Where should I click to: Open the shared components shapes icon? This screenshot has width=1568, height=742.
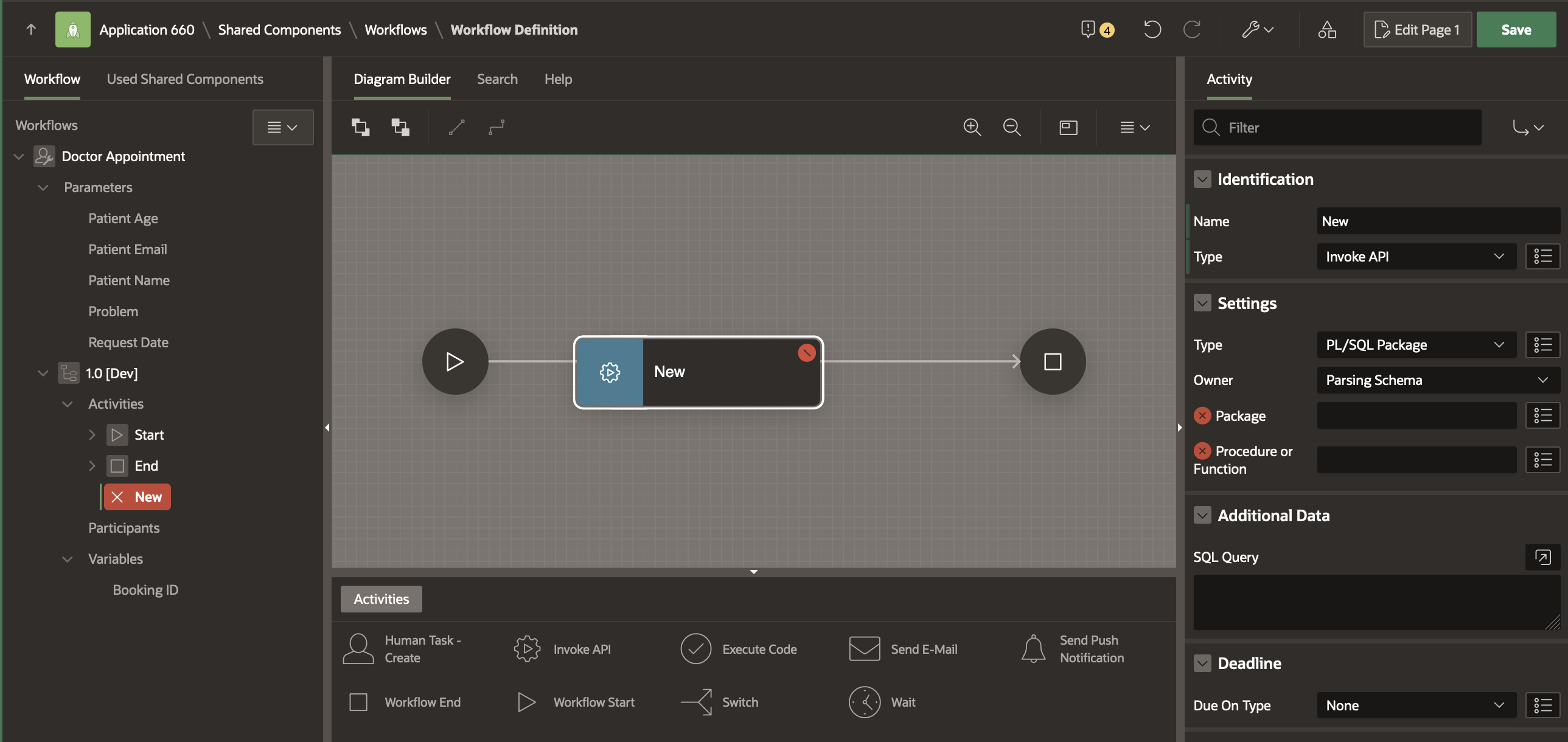(x=1327, y=29)
